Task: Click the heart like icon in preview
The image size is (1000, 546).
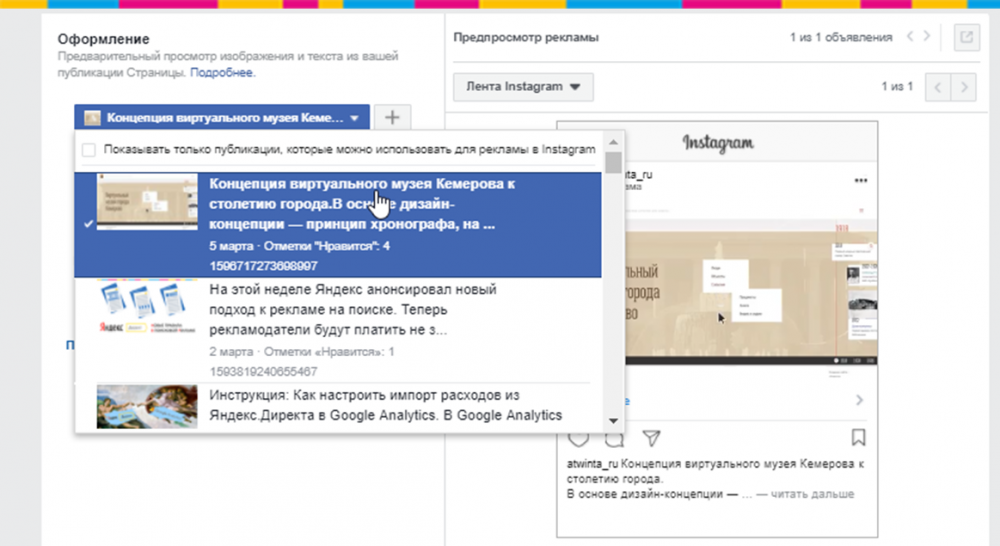Action: pos(578,439)
